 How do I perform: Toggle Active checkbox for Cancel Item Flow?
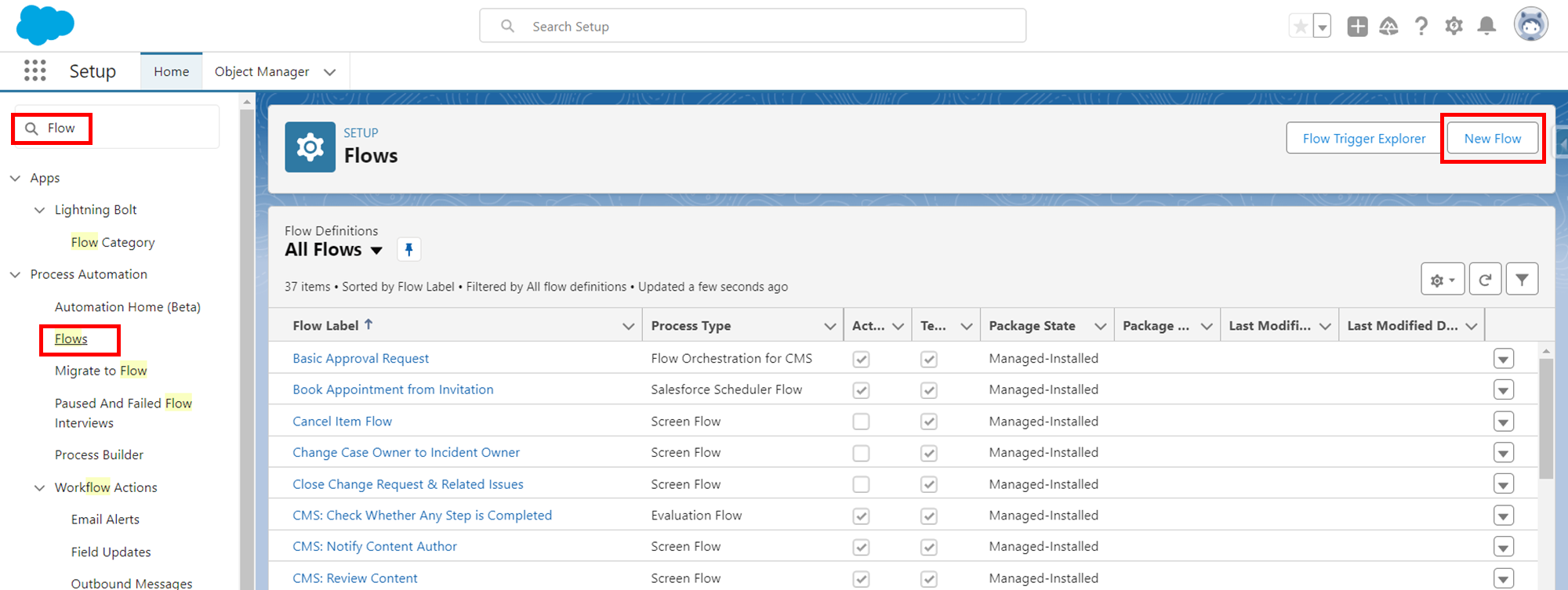[861, 422]
